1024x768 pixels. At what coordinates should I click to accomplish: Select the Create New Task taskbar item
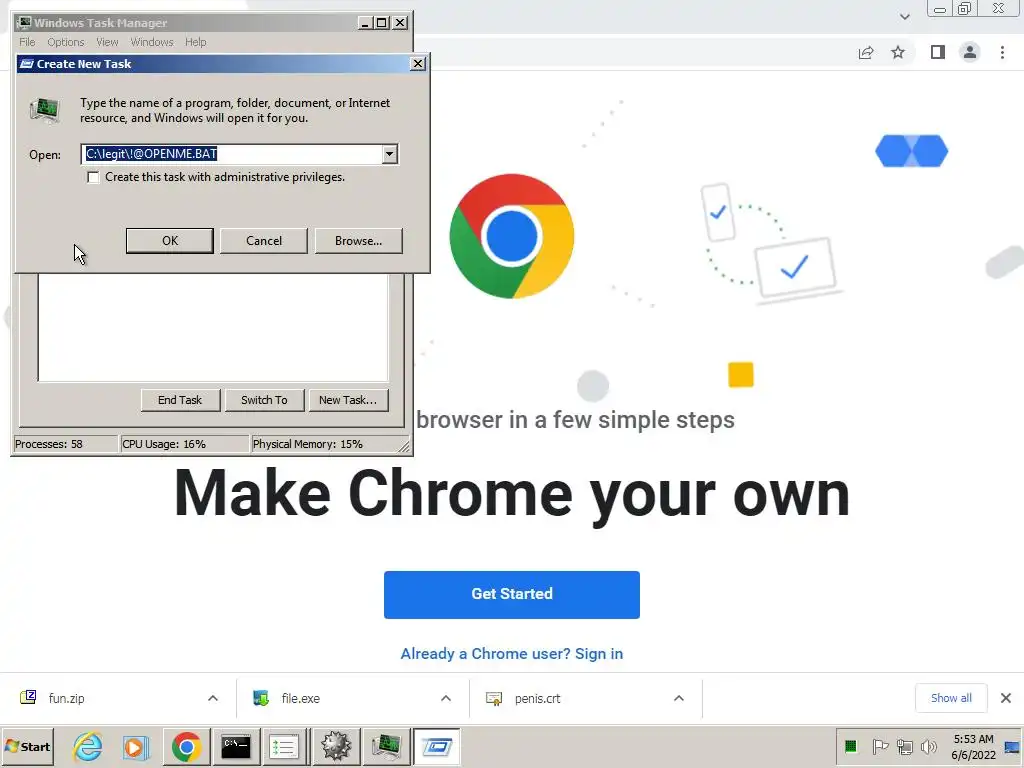tap(437, 746)
